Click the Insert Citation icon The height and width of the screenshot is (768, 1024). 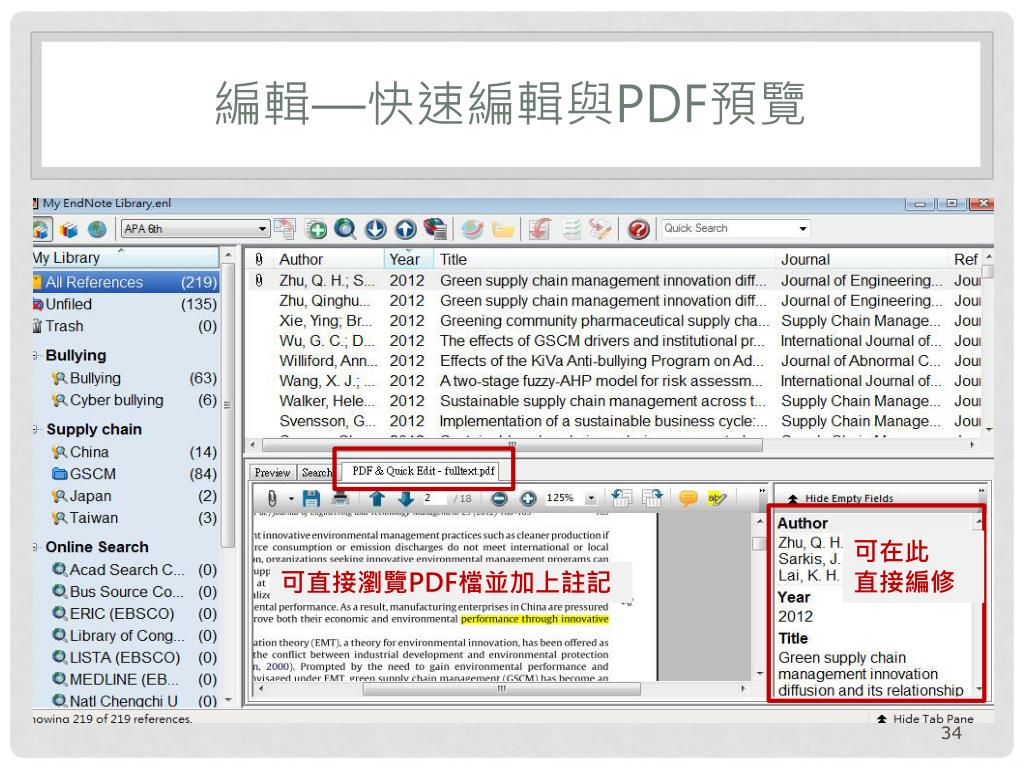[540, 229]
